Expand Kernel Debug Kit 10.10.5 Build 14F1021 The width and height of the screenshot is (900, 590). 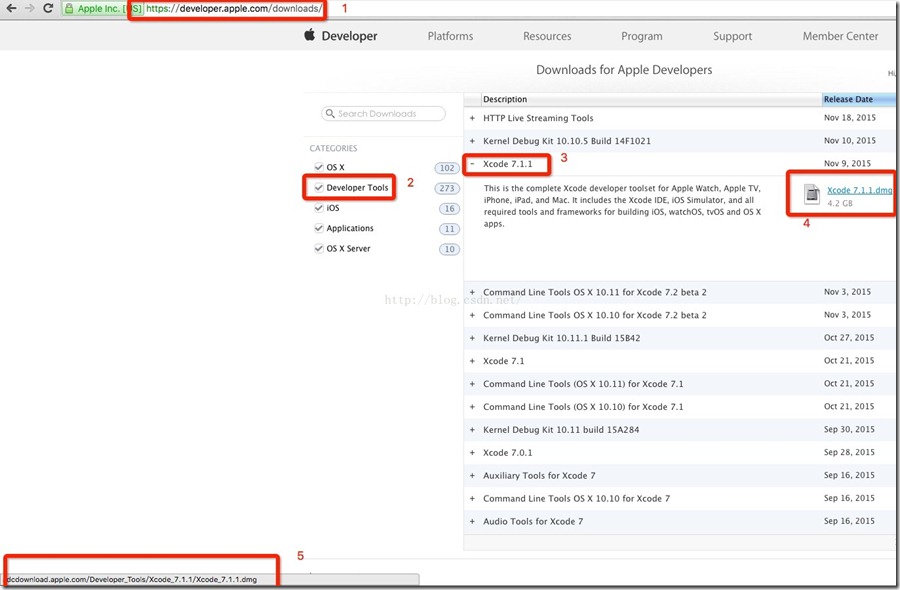click(x=472, y=141)
